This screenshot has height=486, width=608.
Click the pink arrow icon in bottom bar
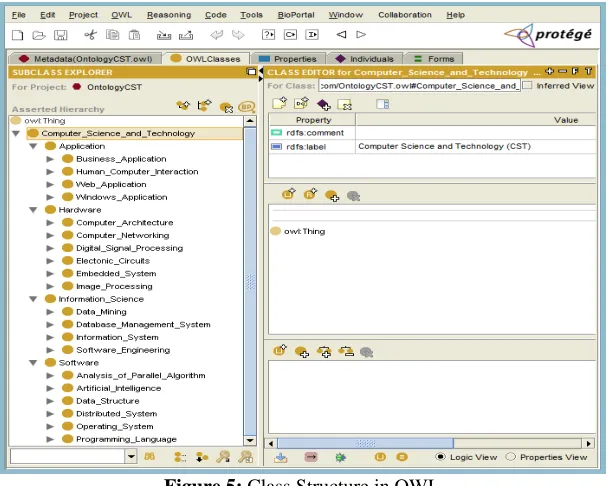tap(311, 457)
